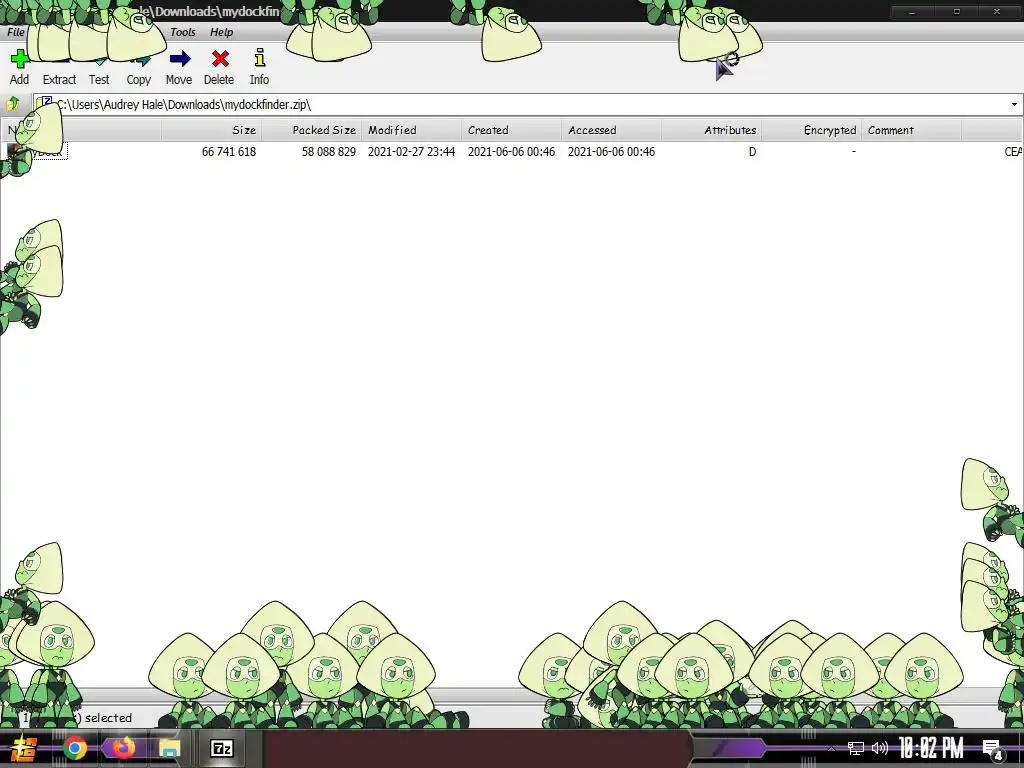Open File Explorer from taskbar
This screenshot has width=1024, height=768.
point(169,748)
